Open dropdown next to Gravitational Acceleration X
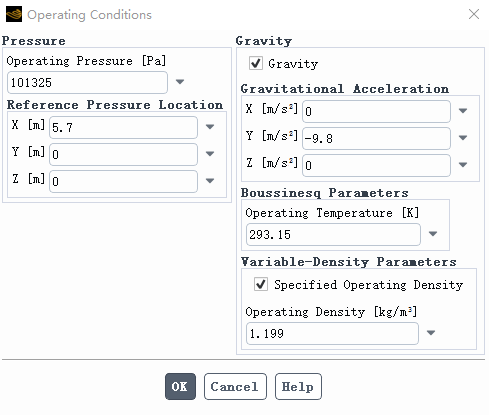489x415 pixels. (463, 110)
